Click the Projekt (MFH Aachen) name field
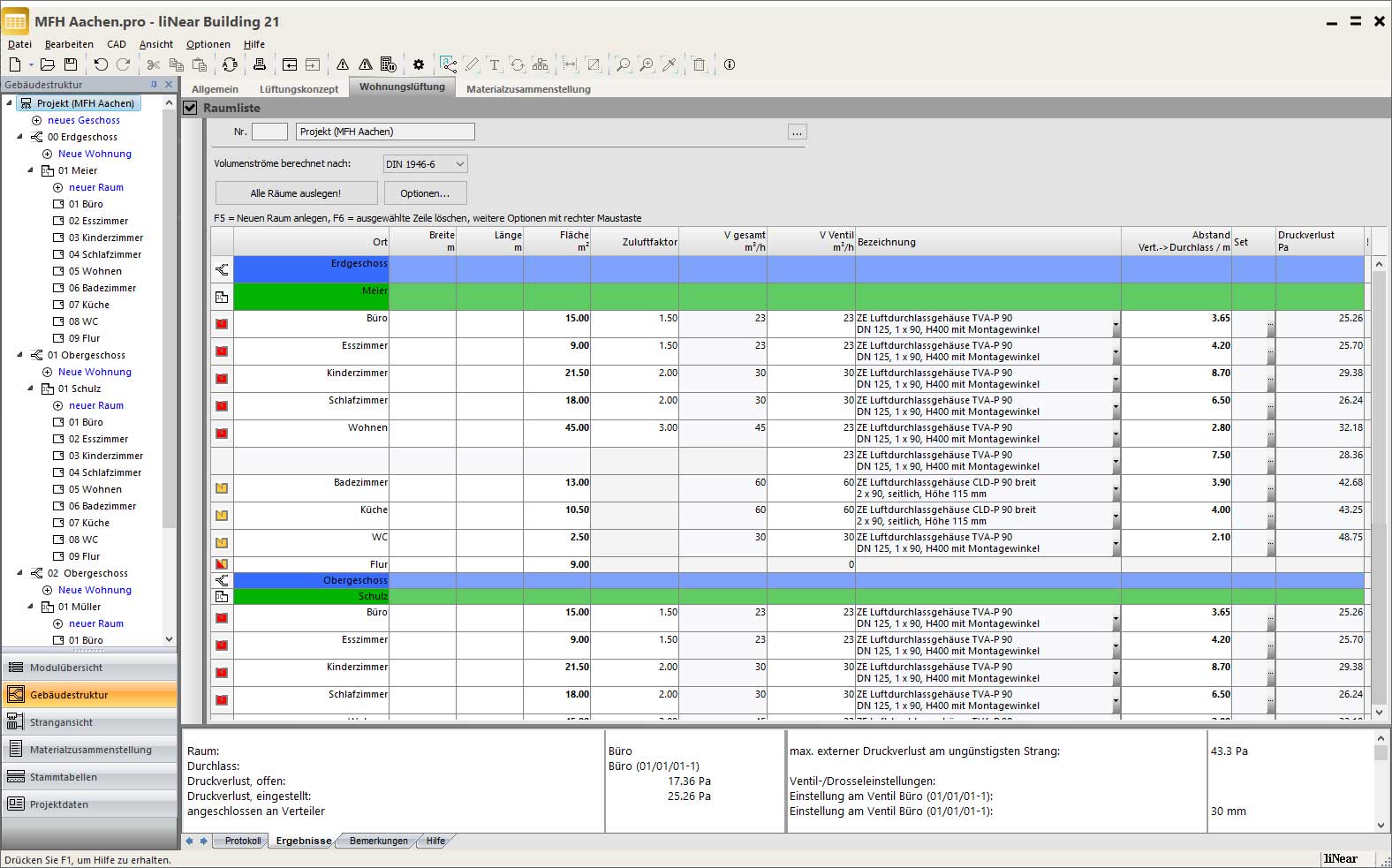Image resolution: width=1392 pixels, height=868 pixels. coord(385,132)
